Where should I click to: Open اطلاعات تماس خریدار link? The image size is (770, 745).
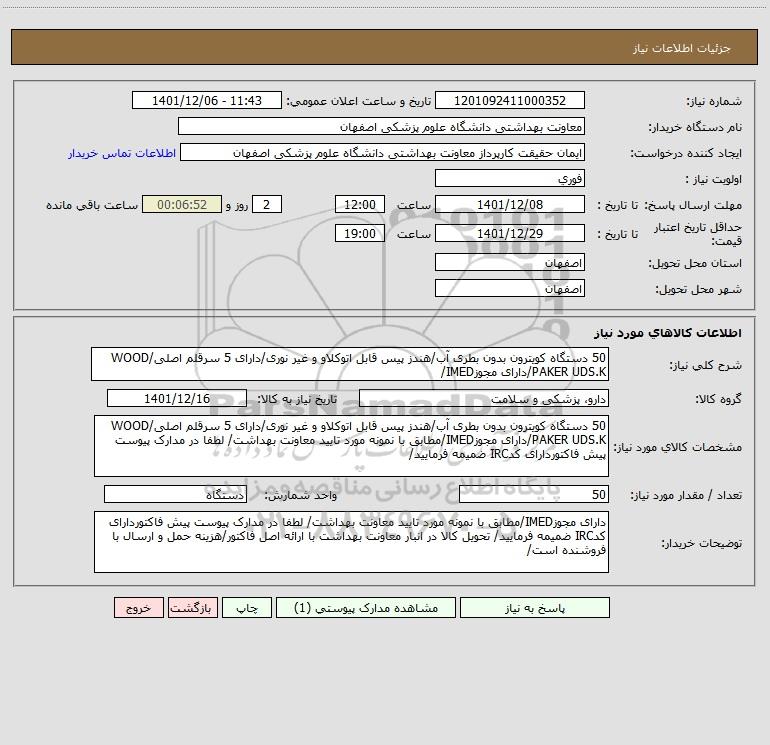[x=122, y=153]
